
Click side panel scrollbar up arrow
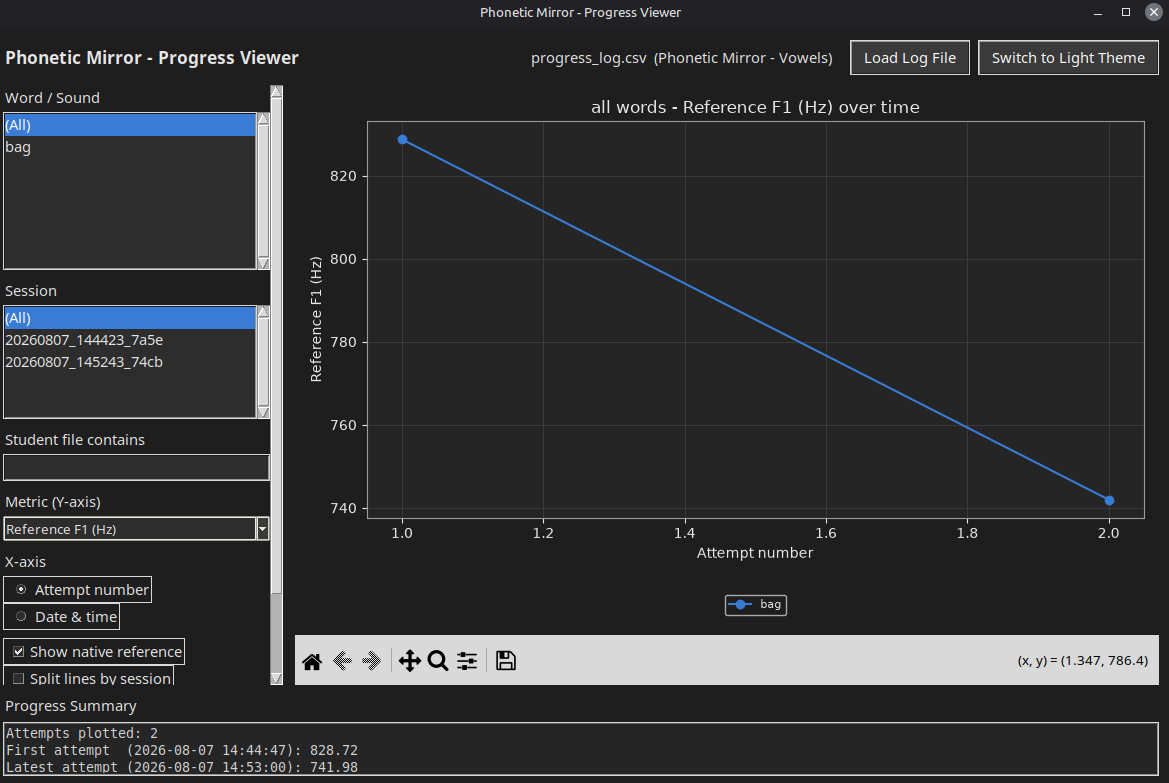(x=277, y=92)
